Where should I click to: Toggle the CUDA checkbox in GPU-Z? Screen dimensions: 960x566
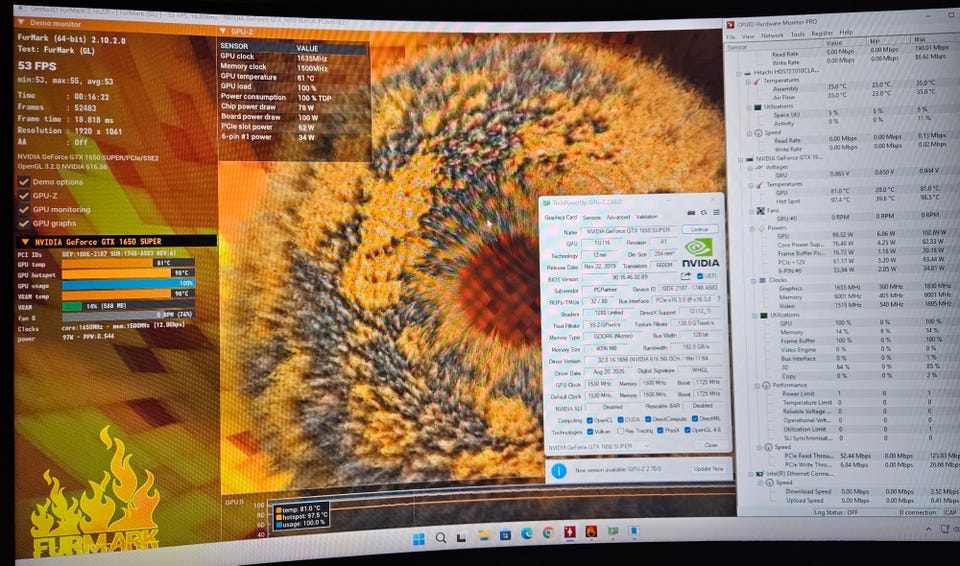pyautogui.click(x=620, y=420)
